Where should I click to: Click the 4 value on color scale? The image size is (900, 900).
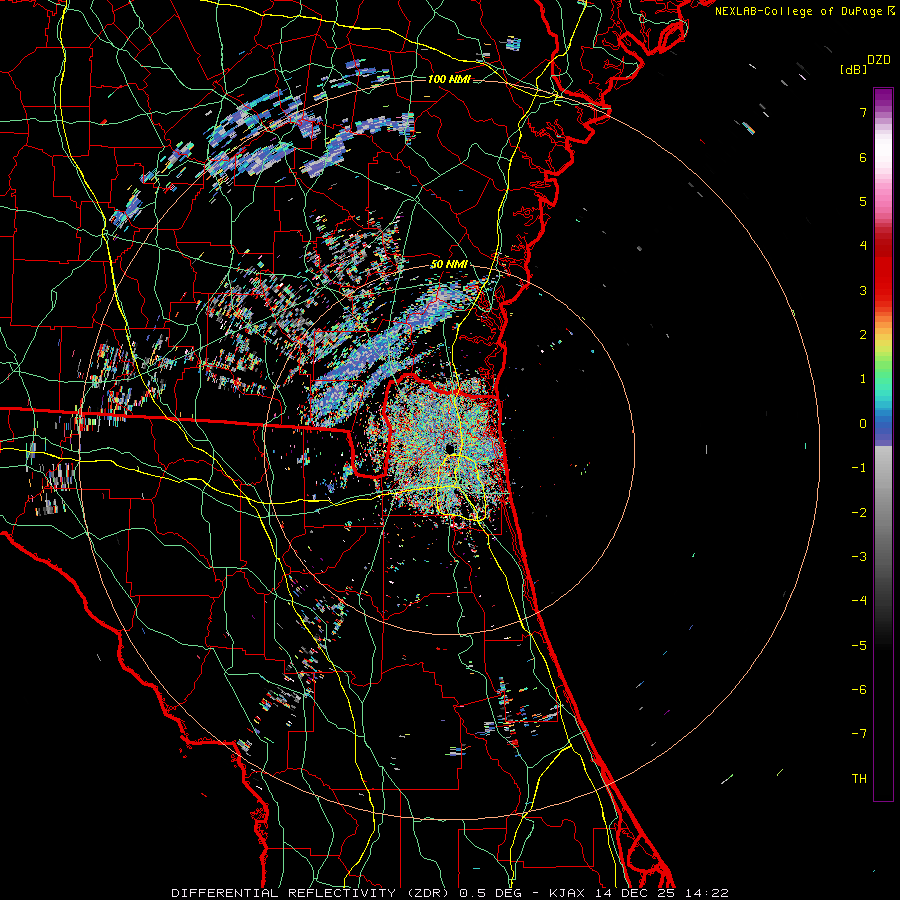863,246
